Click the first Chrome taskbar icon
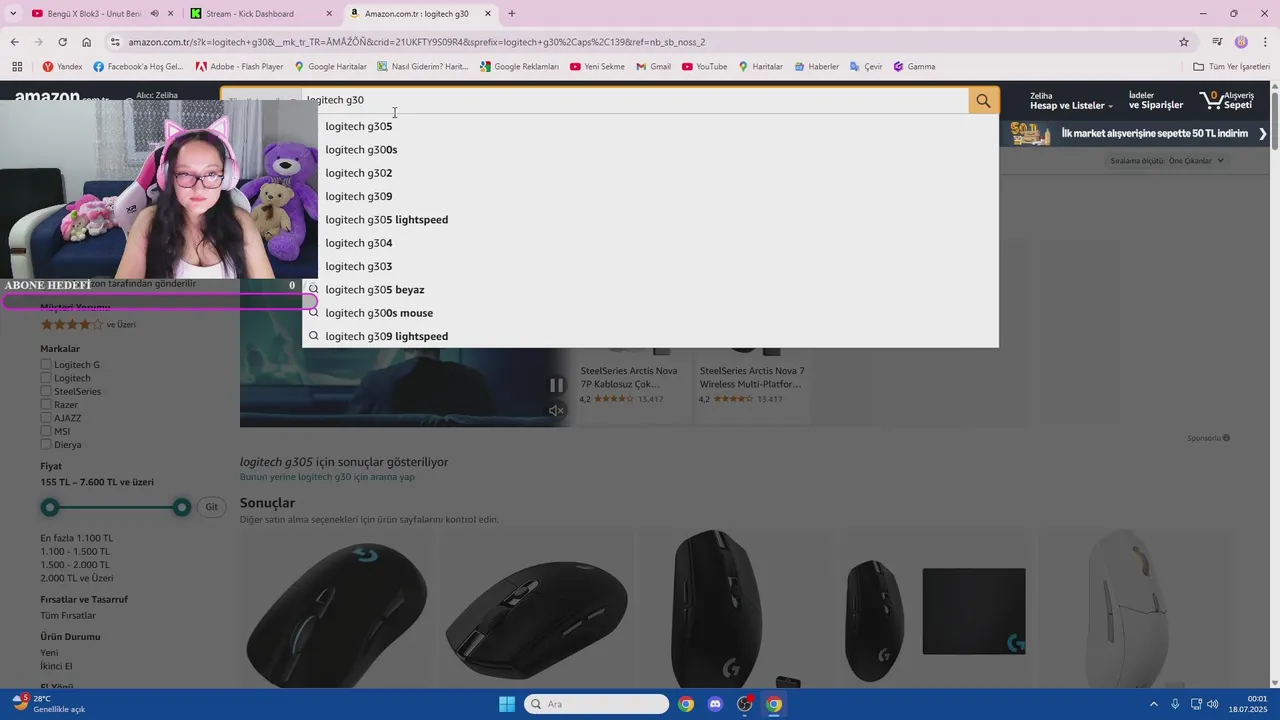 [x=686, y=704]
